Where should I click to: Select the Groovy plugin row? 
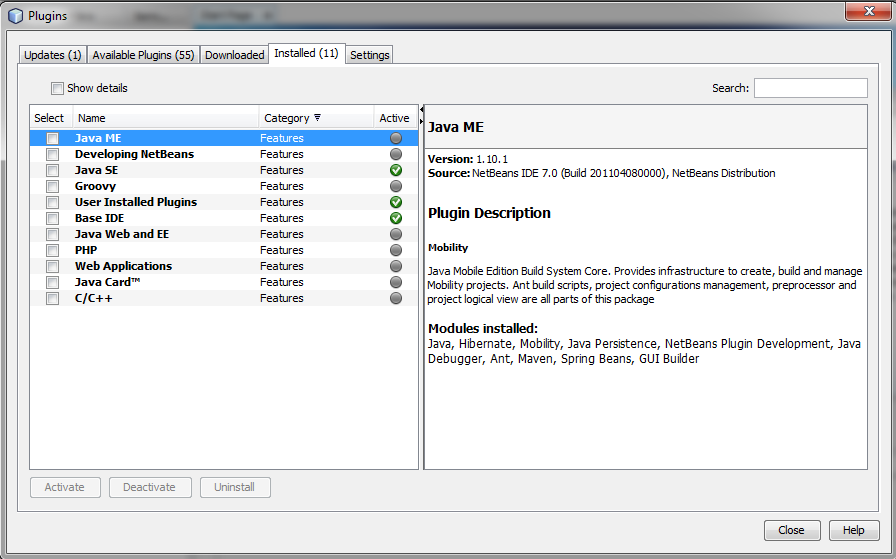224,186
